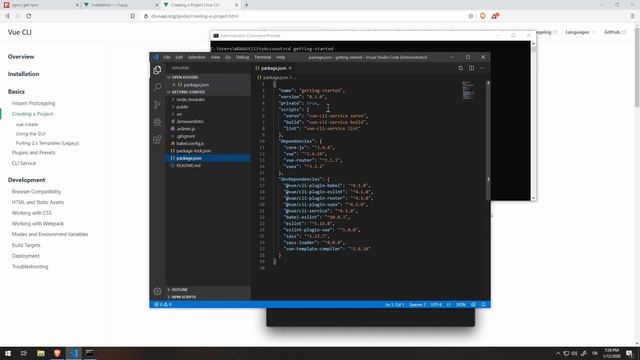Open the Action Center notification icon
This screenshot has width=640, height=360.
click(630, 353)
